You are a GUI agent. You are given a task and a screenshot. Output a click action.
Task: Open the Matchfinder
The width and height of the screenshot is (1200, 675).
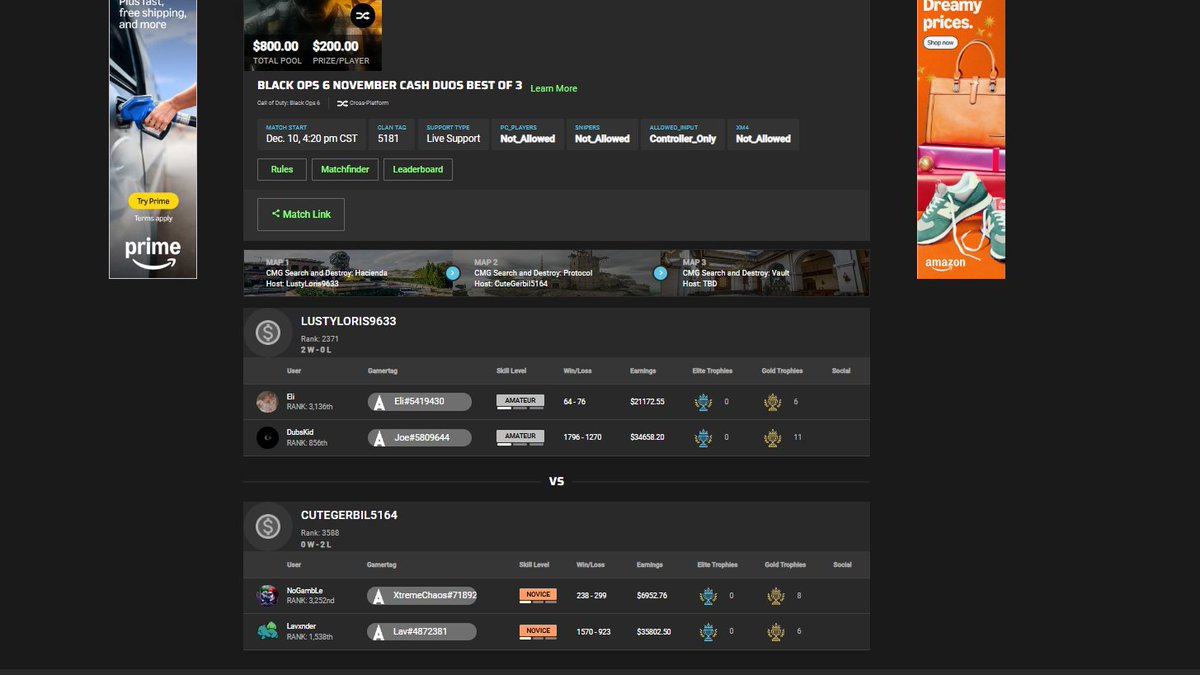(345, 170)
